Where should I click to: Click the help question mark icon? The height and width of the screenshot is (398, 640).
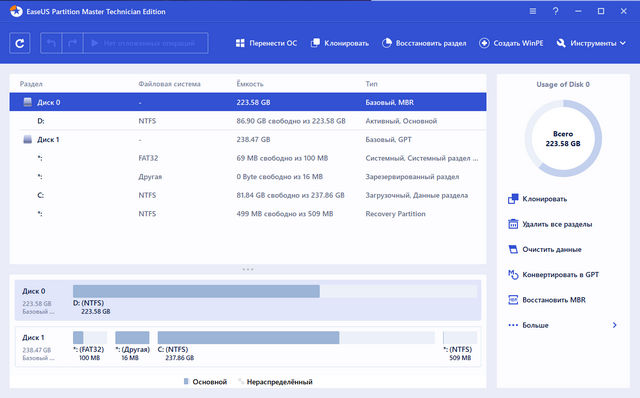(555, 11)
